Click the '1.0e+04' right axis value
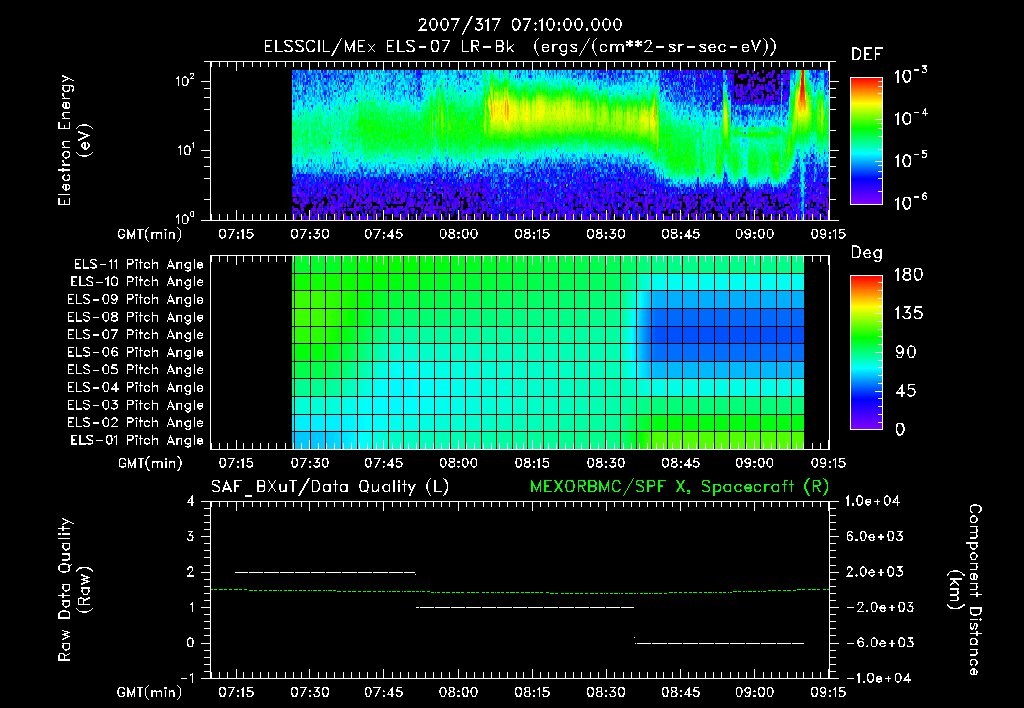Viewport: 1024px width, 708px height. pos(872,502)
